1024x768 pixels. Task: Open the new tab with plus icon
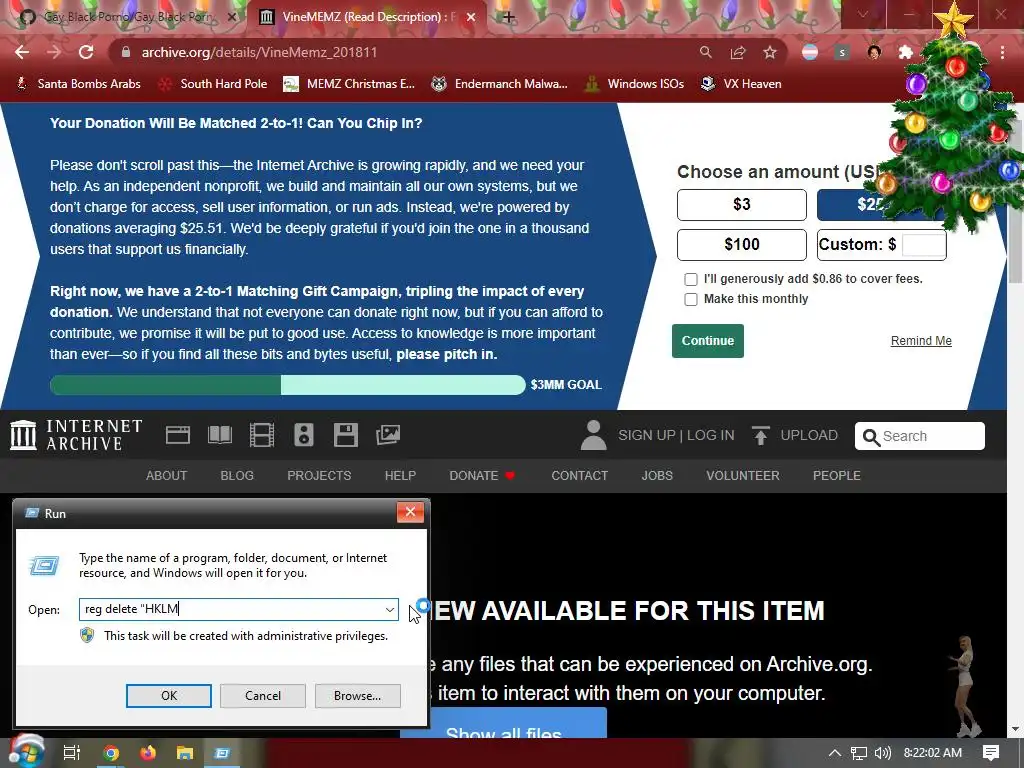tap(509, 17)
